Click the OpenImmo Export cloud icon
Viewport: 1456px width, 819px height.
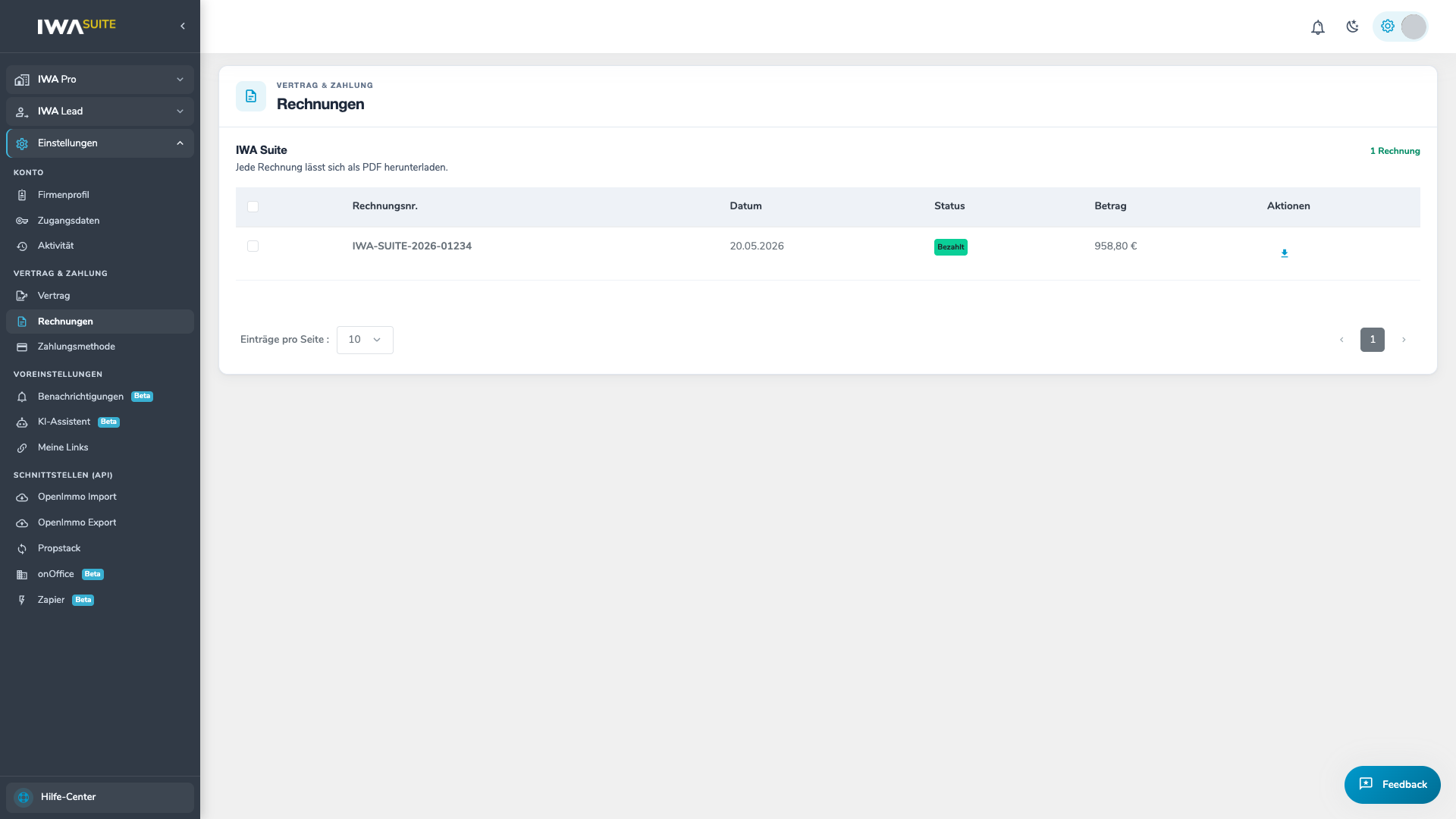[22, 523]
